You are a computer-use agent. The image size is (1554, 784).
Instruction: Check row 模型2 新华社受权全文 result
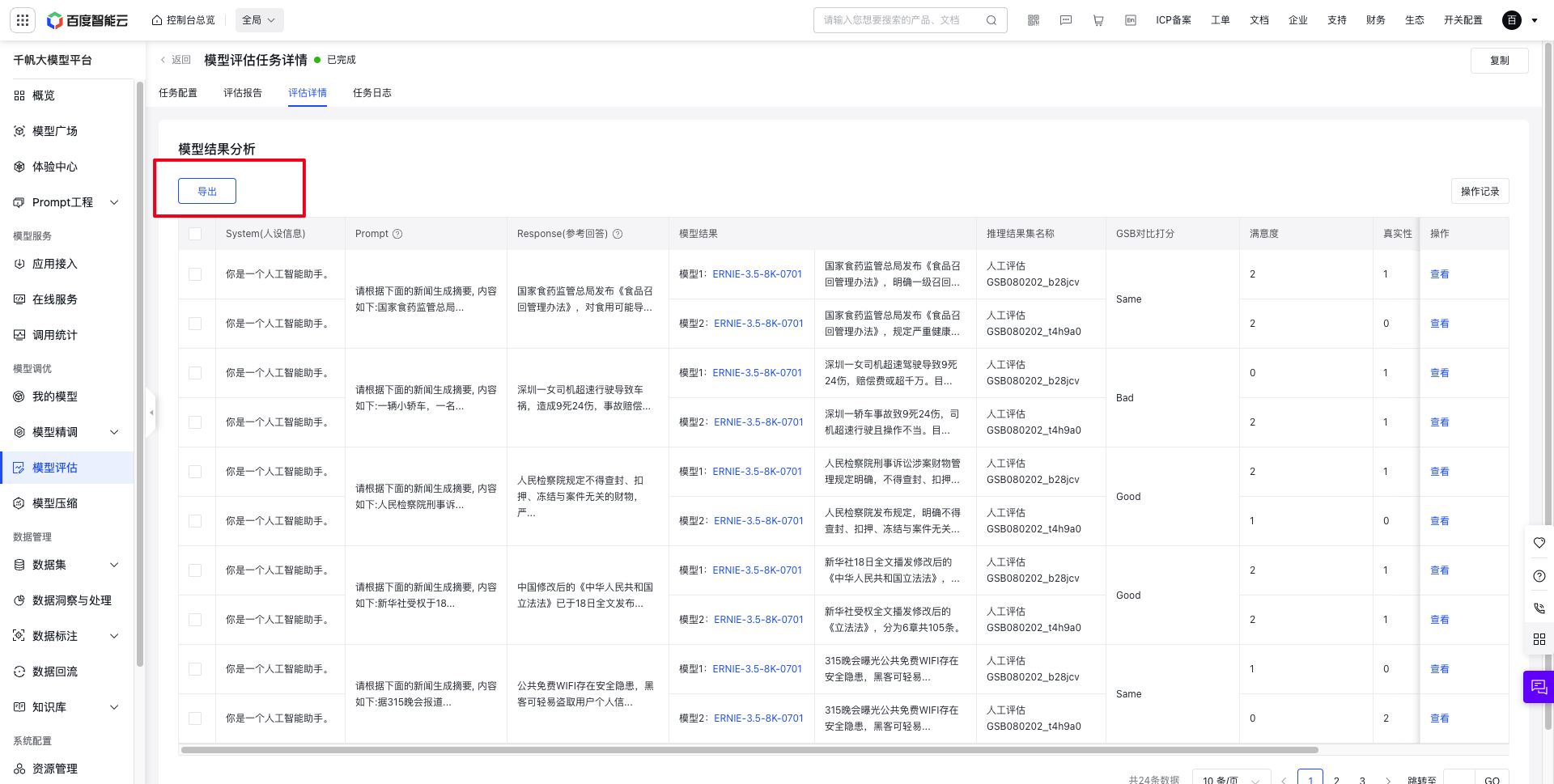click(x=195, y=620)
